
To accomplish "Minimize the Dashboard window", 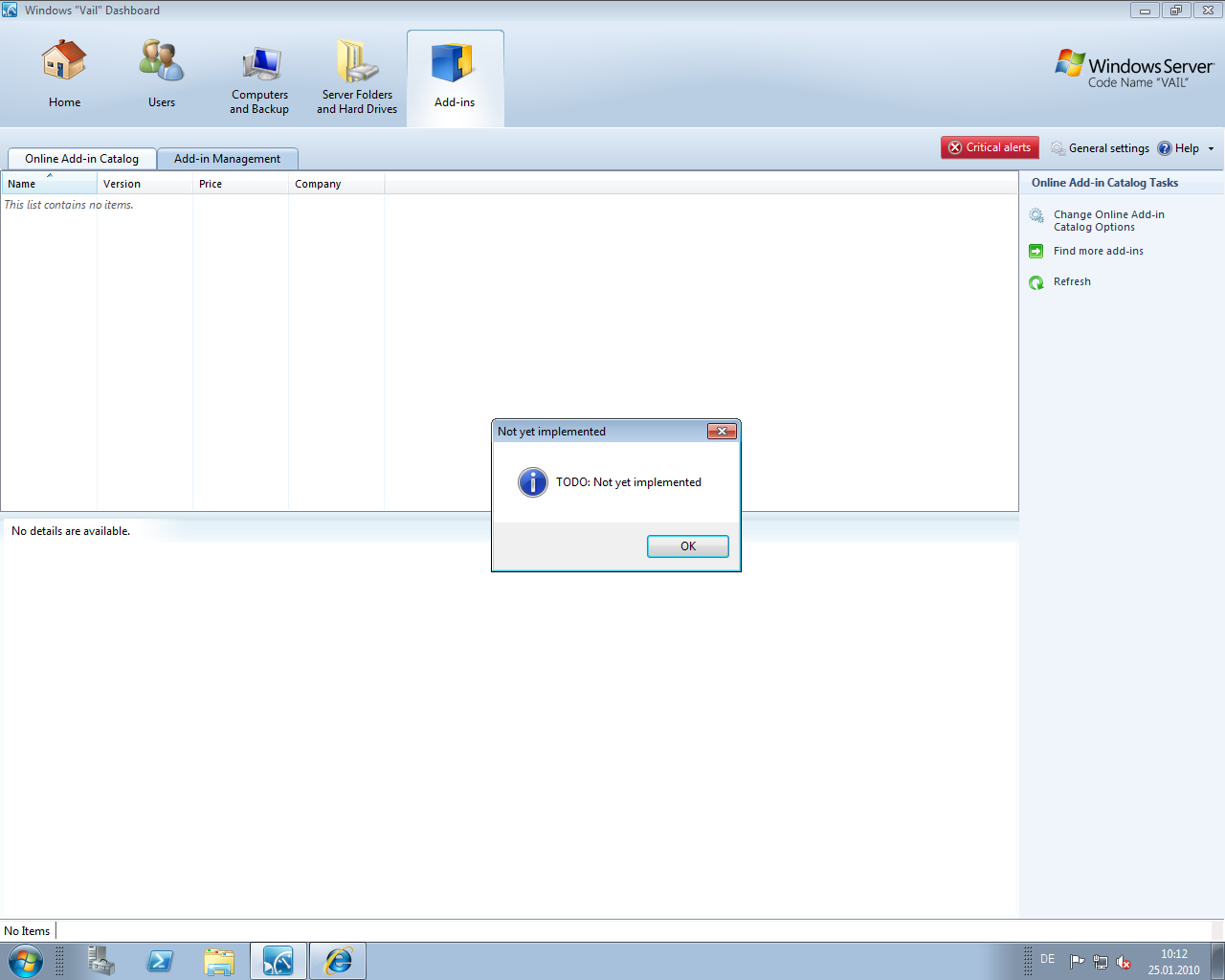I will point(1145,11).
